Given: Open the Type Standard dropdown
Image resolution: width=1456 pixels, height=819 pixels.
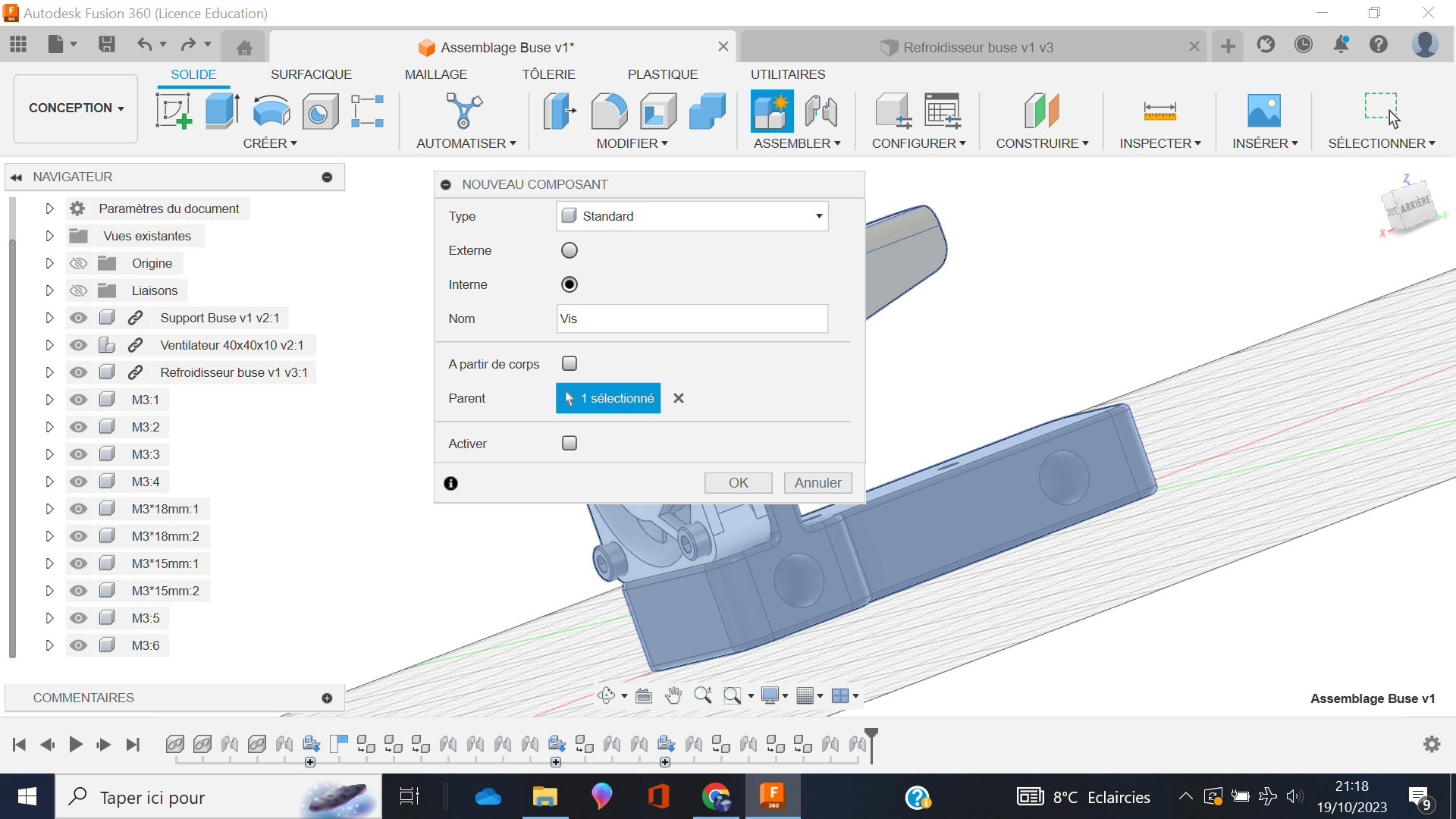Looking at the screenshot, I should (x=692, y=216).
